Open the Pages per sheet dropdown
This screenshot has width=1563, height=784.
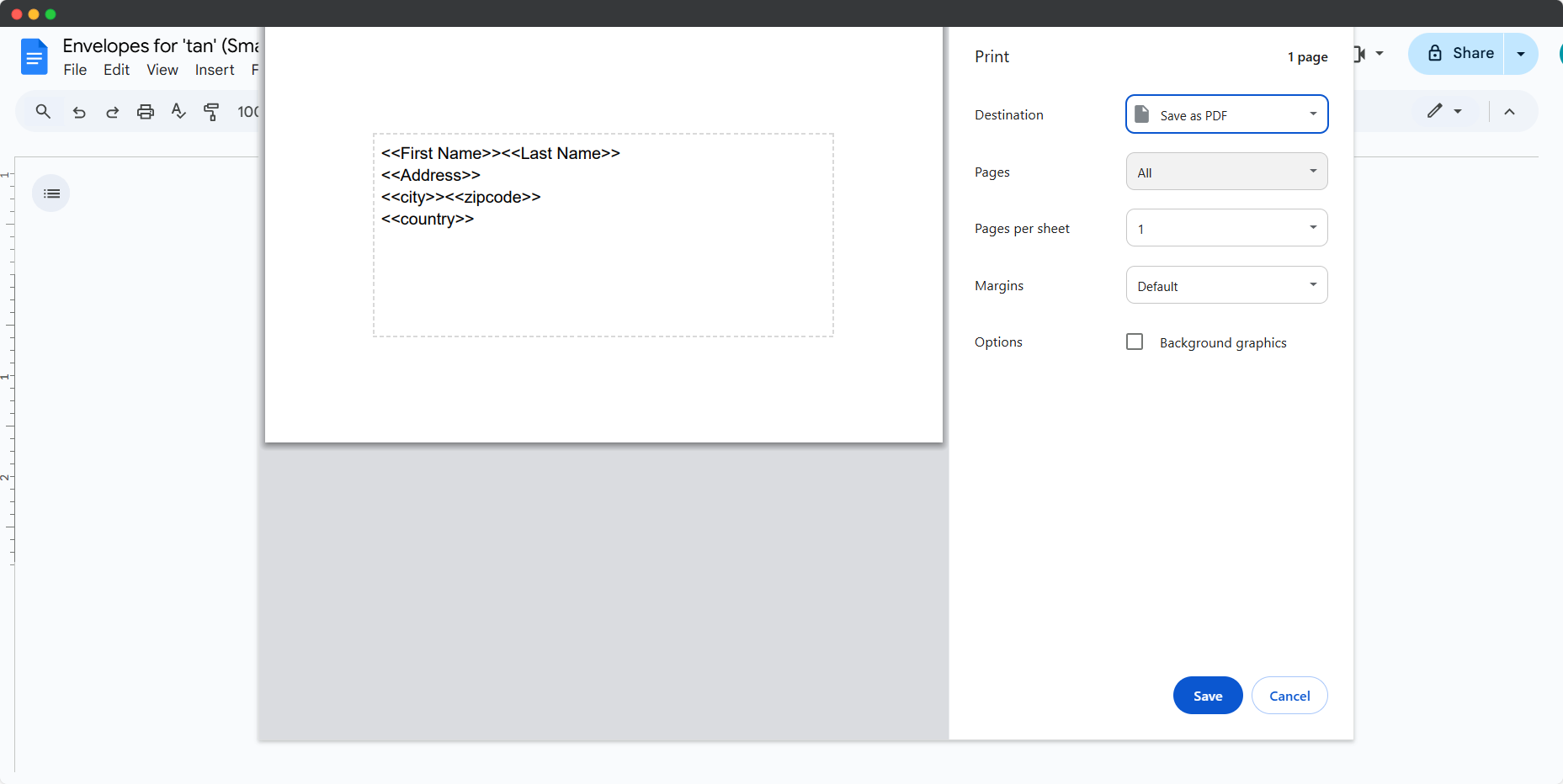coord(1226,228)
